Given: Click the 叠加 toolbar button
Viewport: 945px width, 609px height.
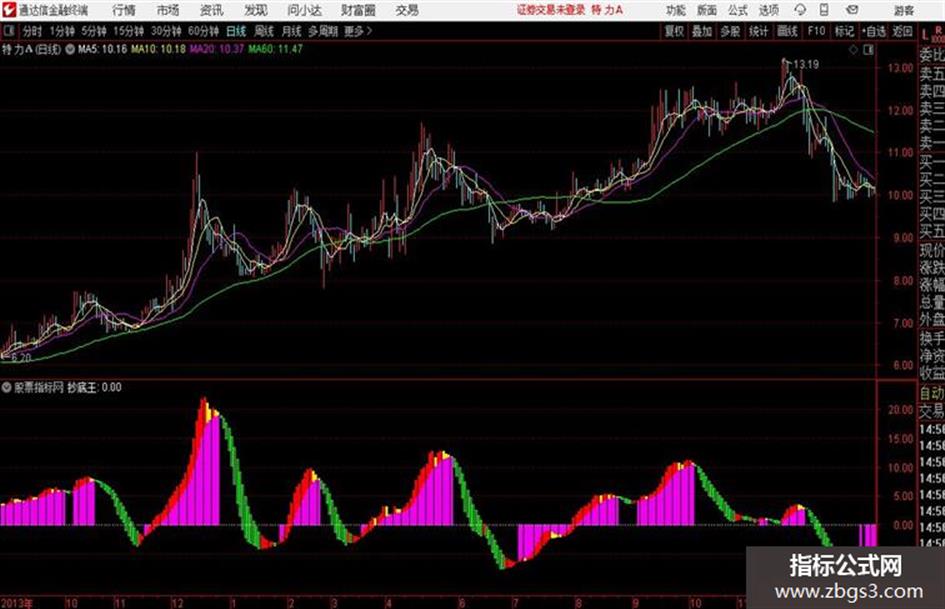Looking at the screenshot, I should click(702, 31).
